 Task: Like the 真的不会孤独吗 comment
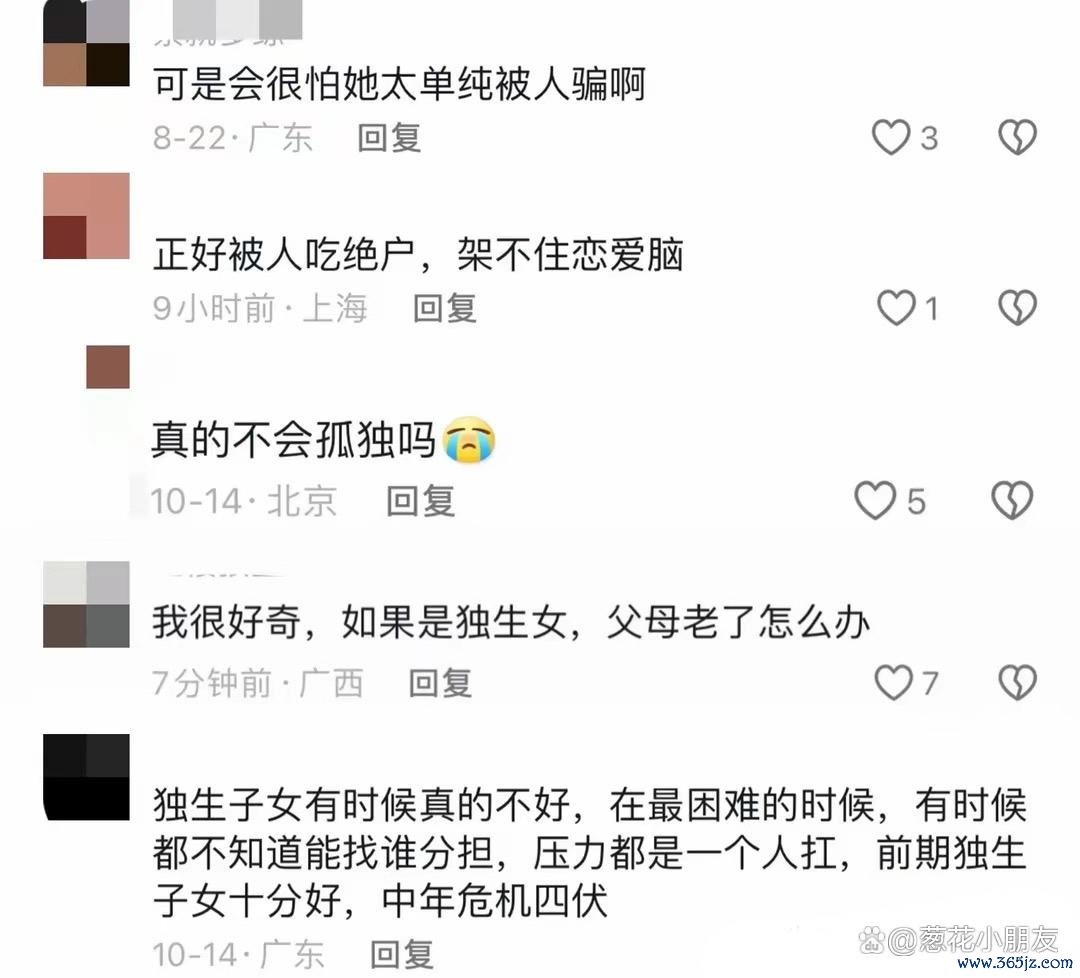[875, 500]
